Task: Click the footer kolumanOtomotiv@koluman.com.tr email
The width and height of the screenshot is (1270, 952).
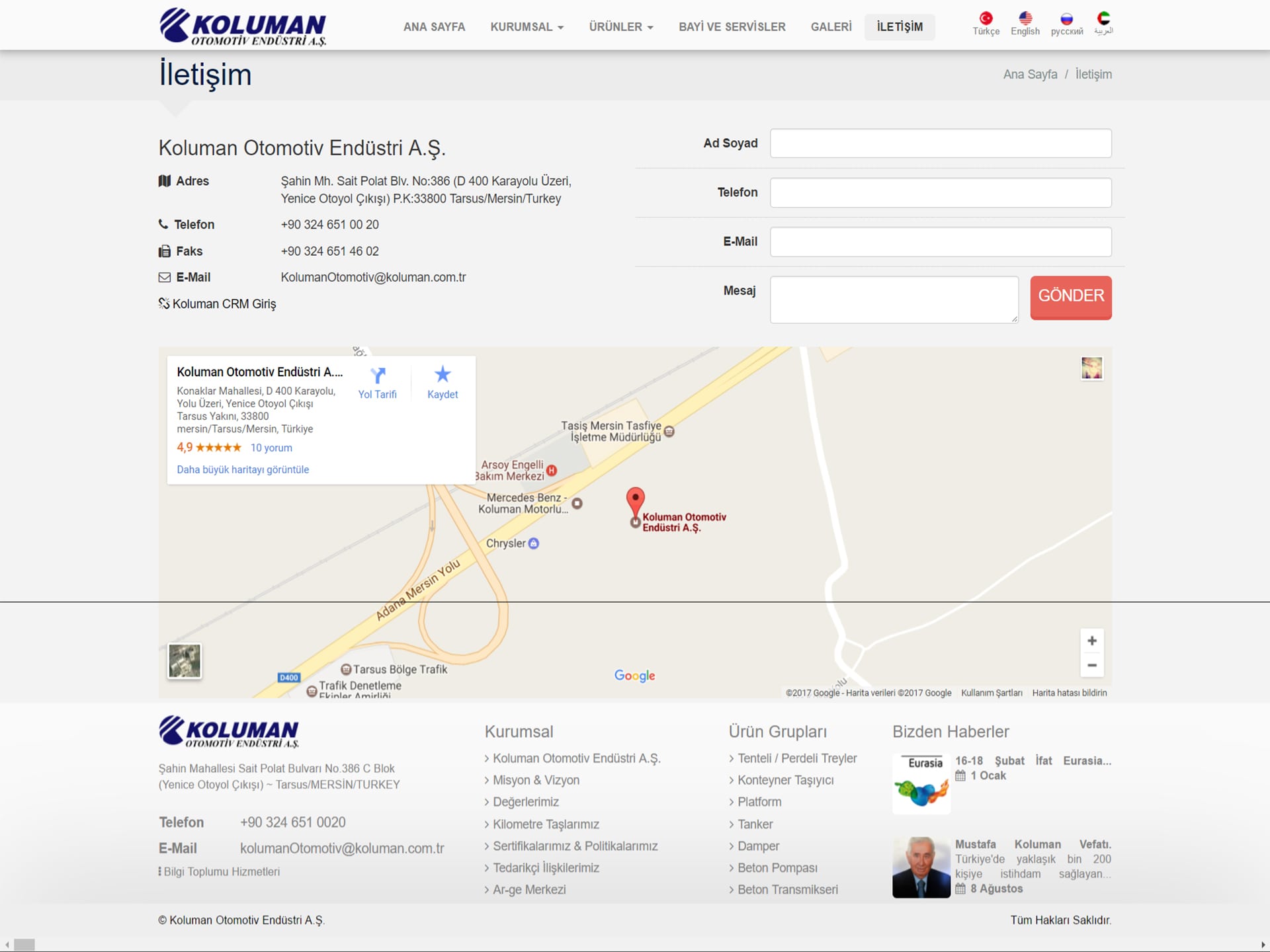Action: pos(342,848)
